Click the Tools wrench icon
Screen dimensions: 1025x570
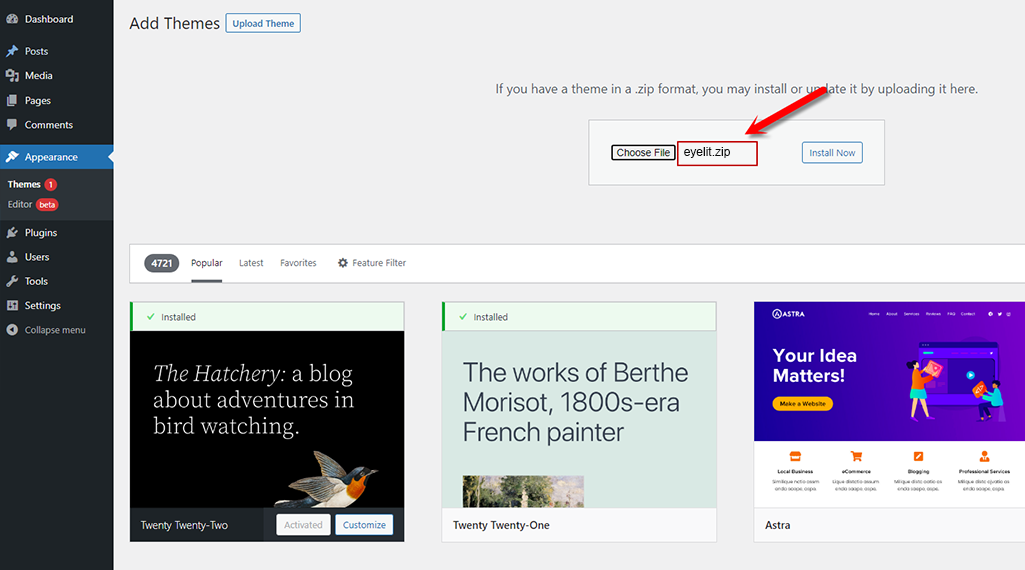(x=12, y=282)
